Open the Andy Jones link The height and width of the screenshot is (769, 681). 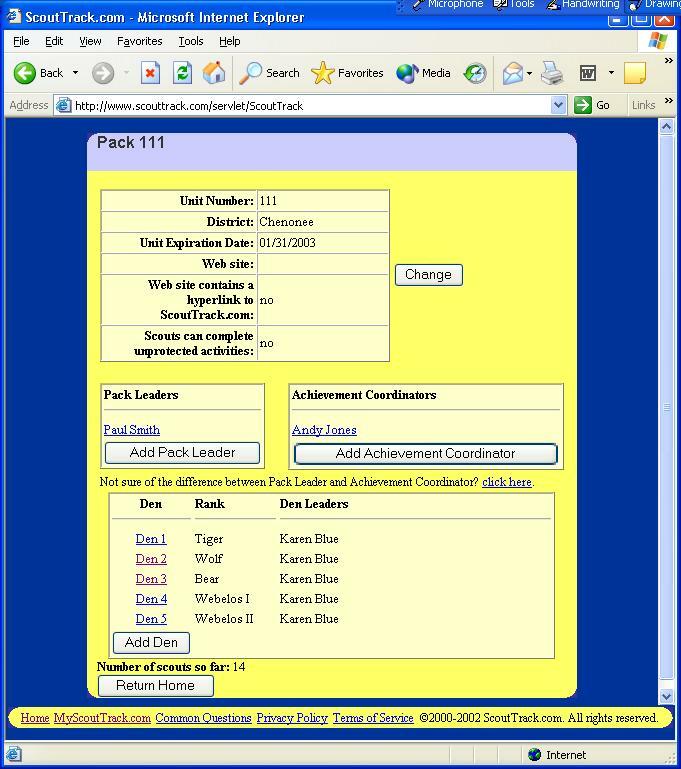point(324,430)
